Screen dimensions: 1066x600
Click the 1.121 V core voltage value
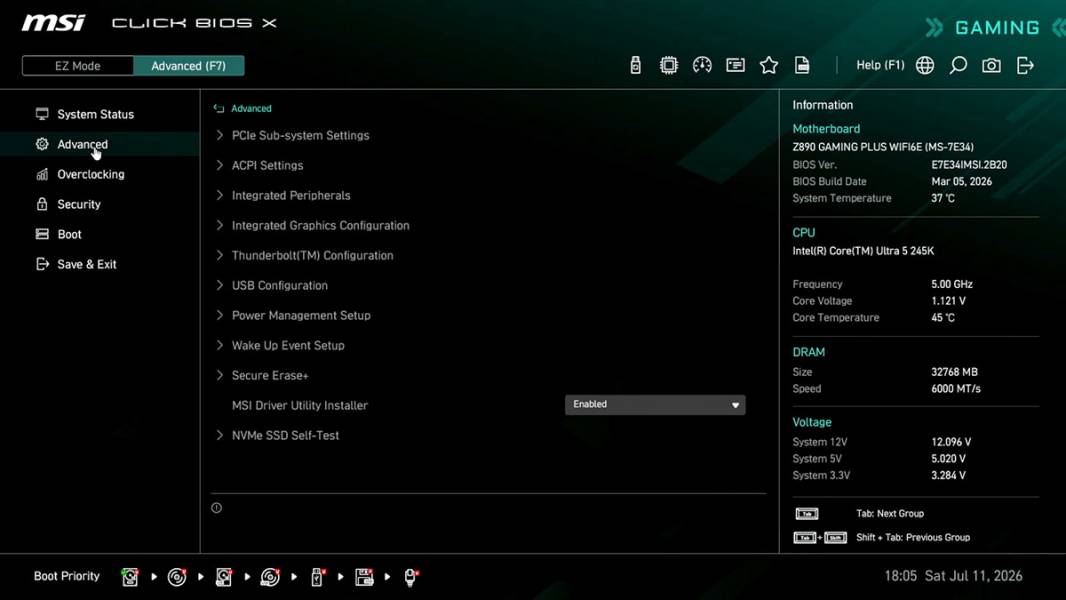[948, 300]
